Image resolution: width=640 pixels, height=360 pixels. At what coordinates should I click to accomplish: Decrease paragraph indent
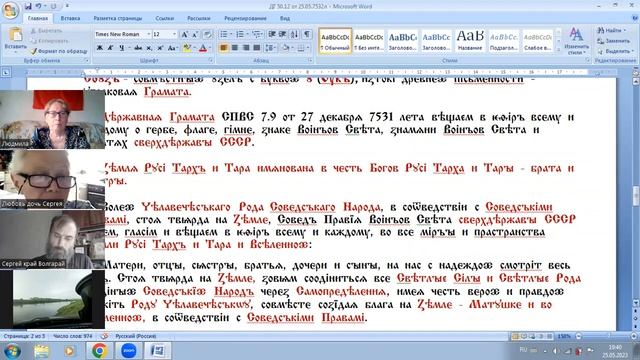pyautogui.click(x=272, y=34)
